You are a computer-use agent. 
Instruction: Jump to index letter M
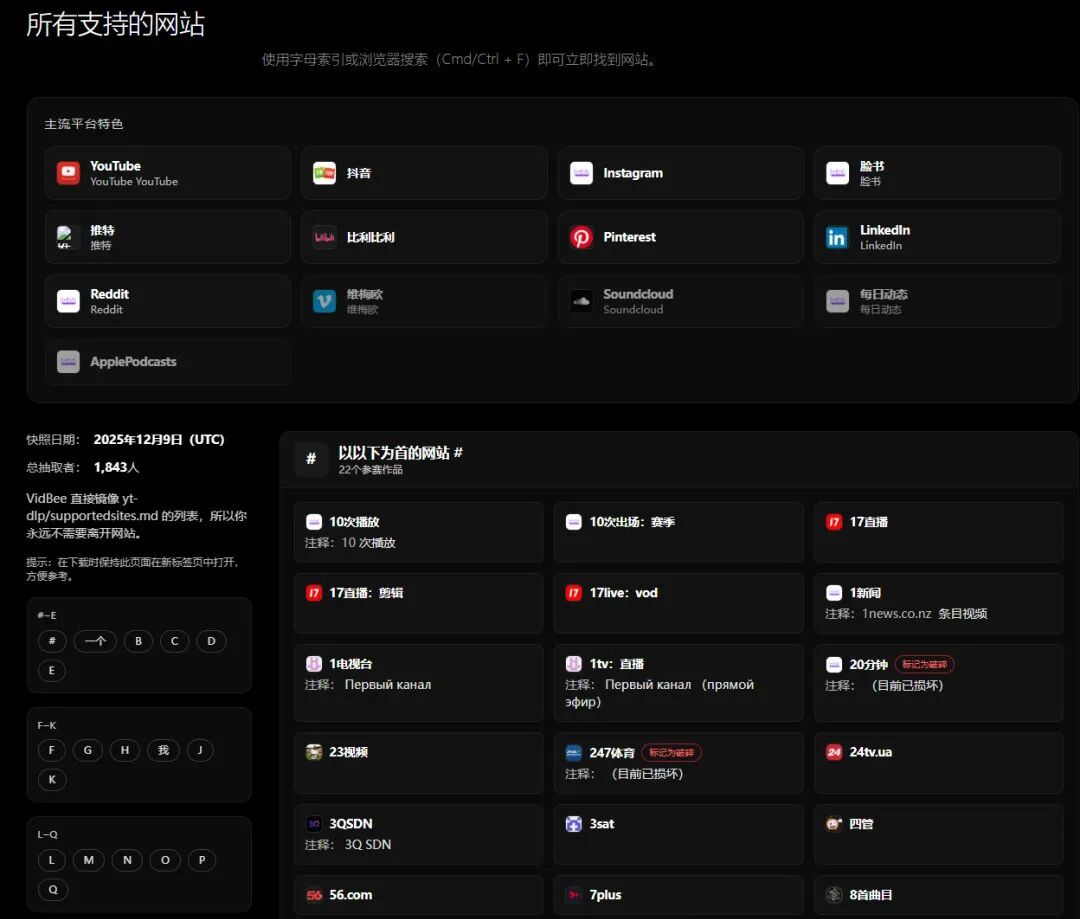88,860
